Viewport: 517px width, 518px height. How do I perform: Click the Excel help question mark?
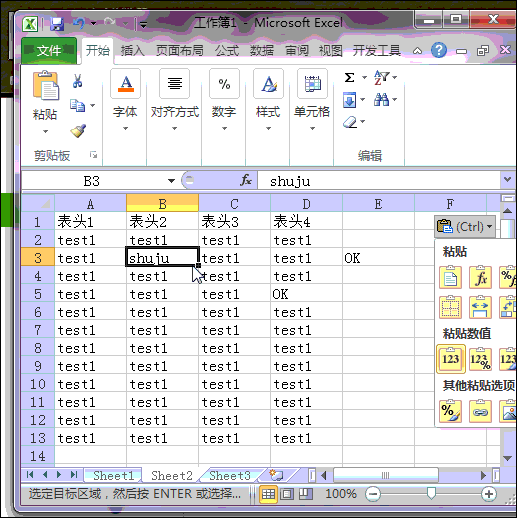(439, 50)
